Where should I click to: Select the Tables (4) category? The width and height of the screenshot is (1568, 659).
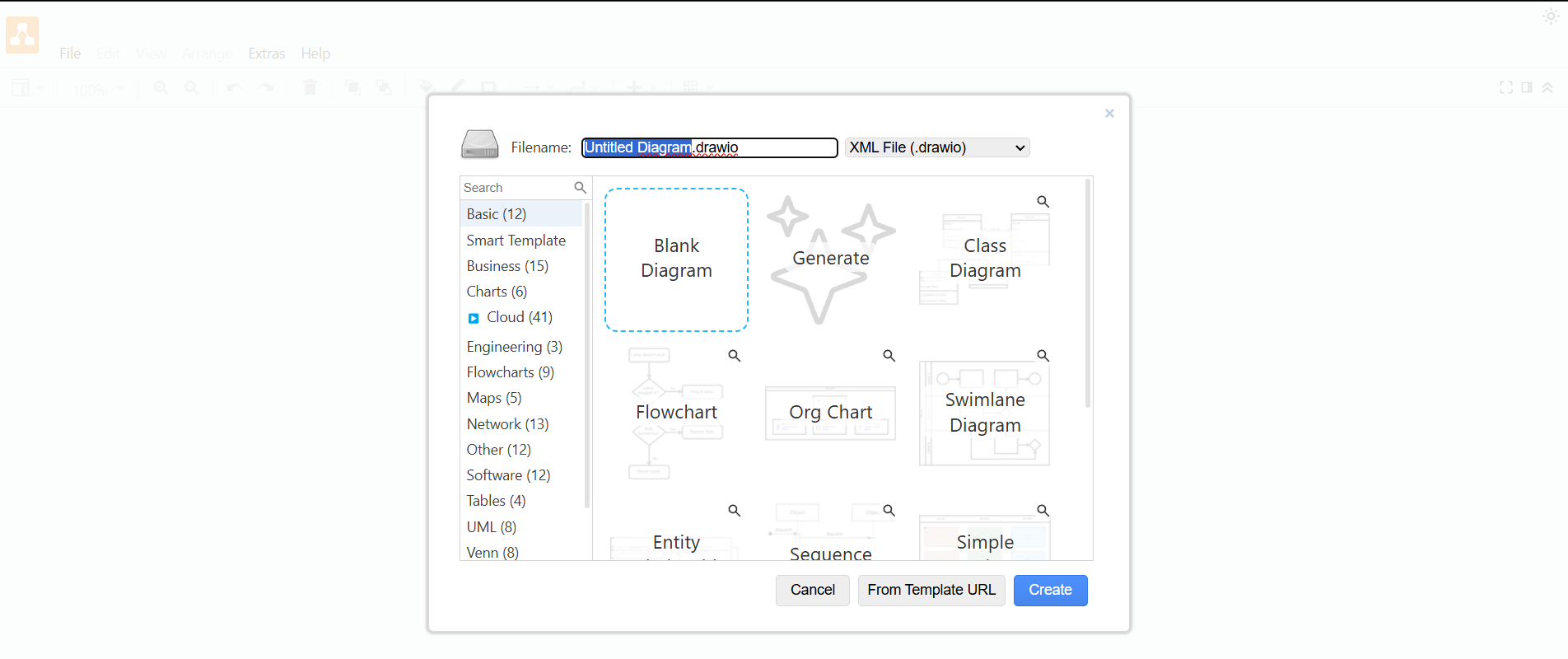(x=521, y=501)
